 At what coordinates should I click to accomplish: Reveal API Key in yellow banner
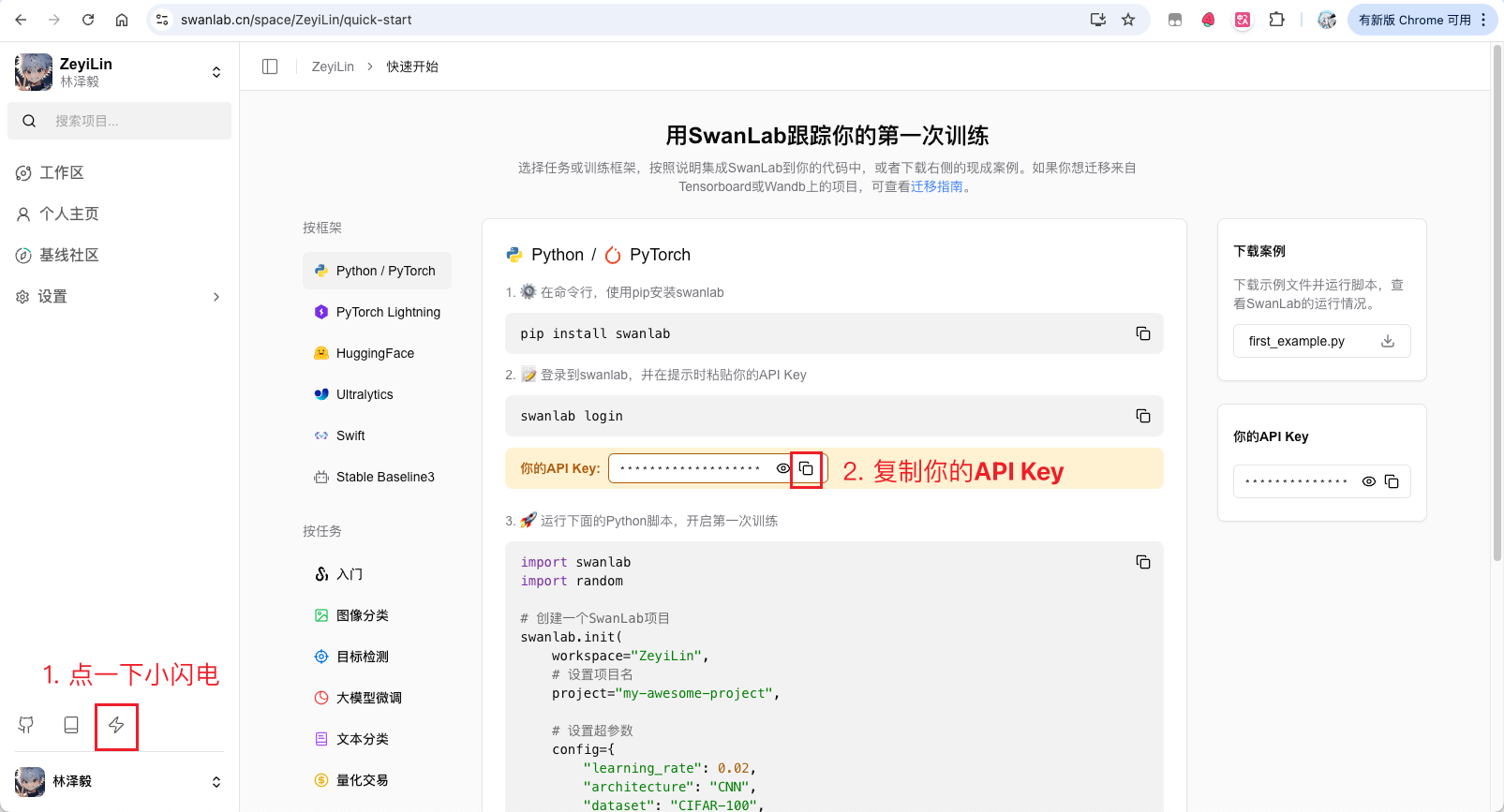[x=783, y=468]
